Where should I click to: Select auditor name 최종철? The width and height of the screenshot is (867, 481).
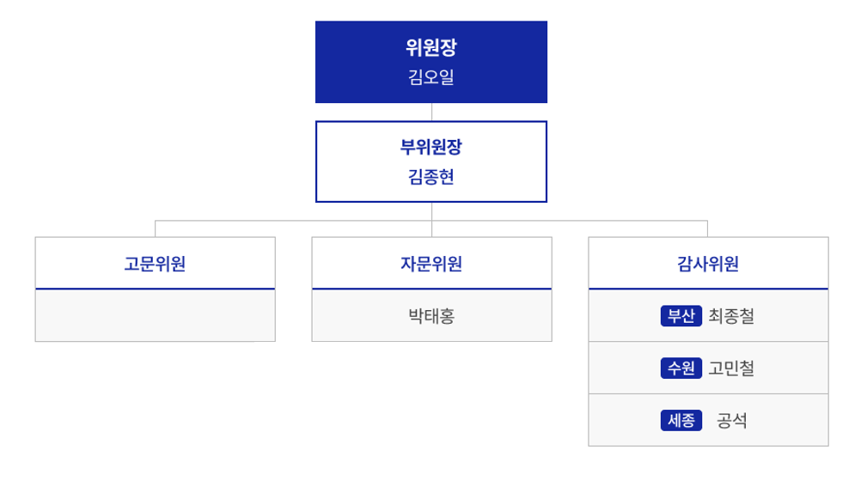click(731, 316)
